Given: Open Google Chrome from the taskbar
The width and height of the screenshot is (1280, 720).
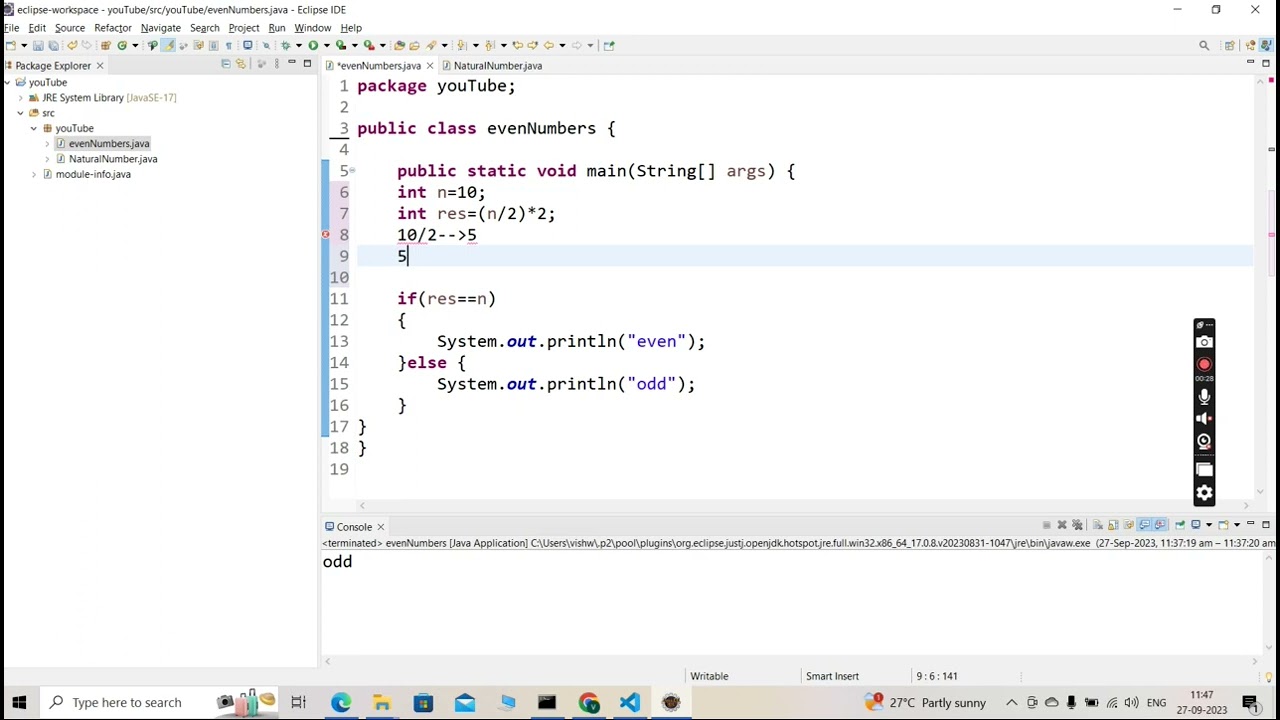Looking at the screenshot, I should (x=588, y=702).
